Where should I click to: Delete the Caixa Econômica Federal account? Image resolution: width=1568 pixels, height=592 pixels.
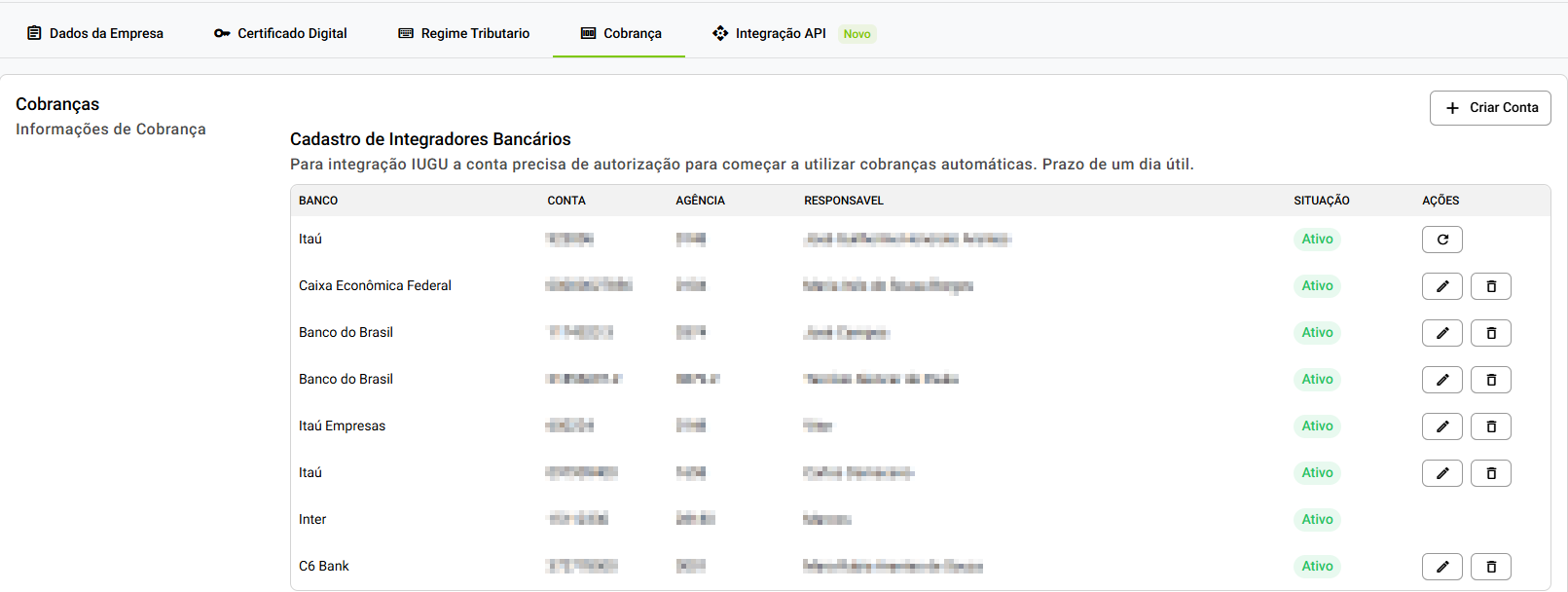[1490, 286]
